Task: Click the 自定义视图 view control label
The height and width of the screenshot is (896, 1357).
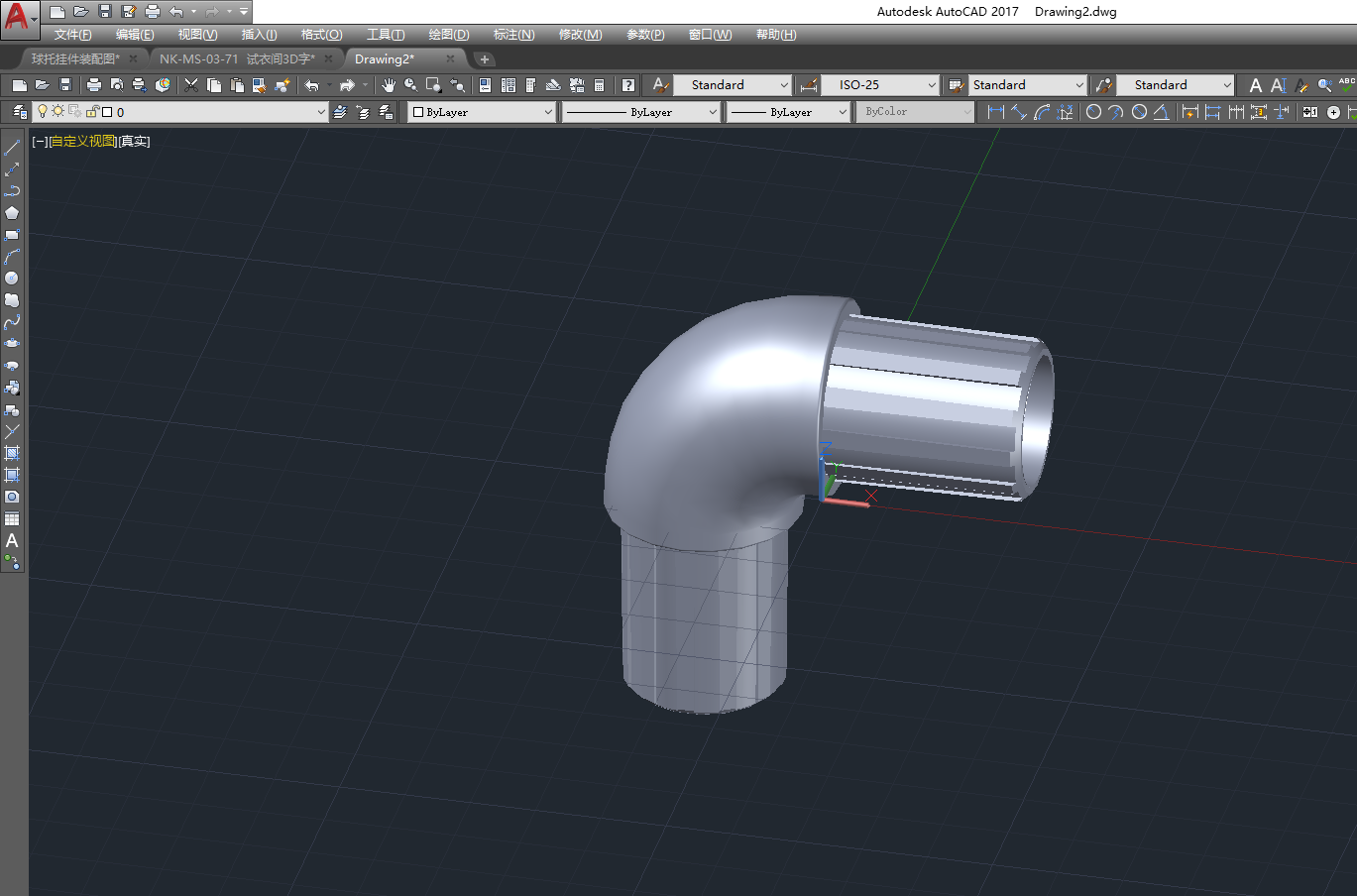Action: (x=82, y=142)
